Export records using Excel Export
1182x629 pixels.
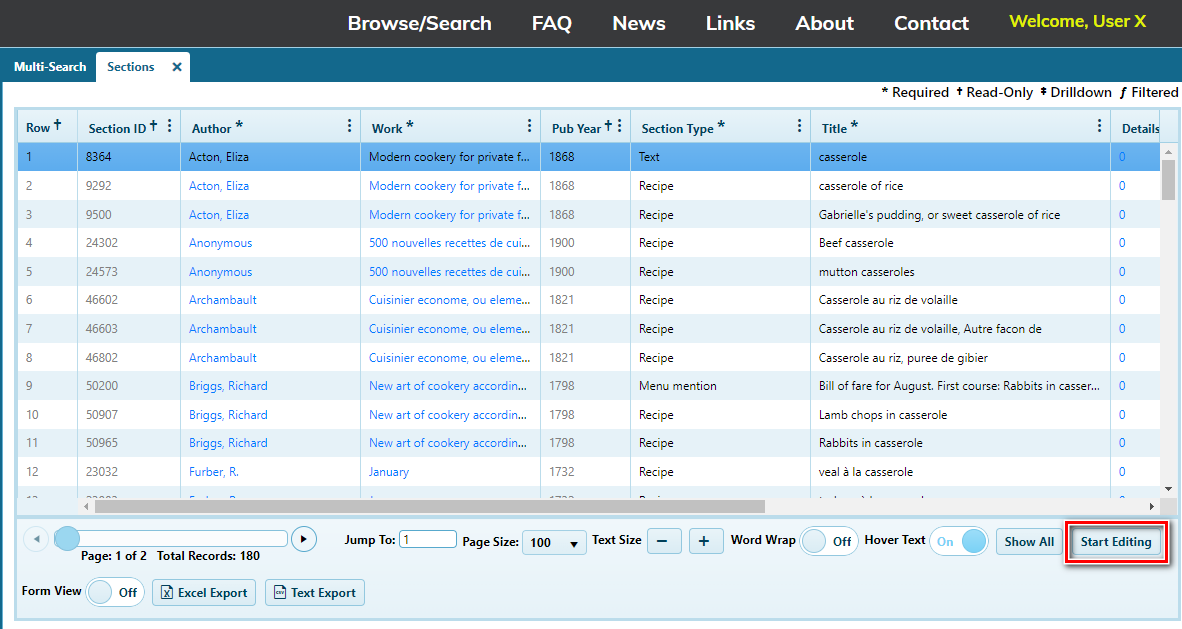(204, 593)
